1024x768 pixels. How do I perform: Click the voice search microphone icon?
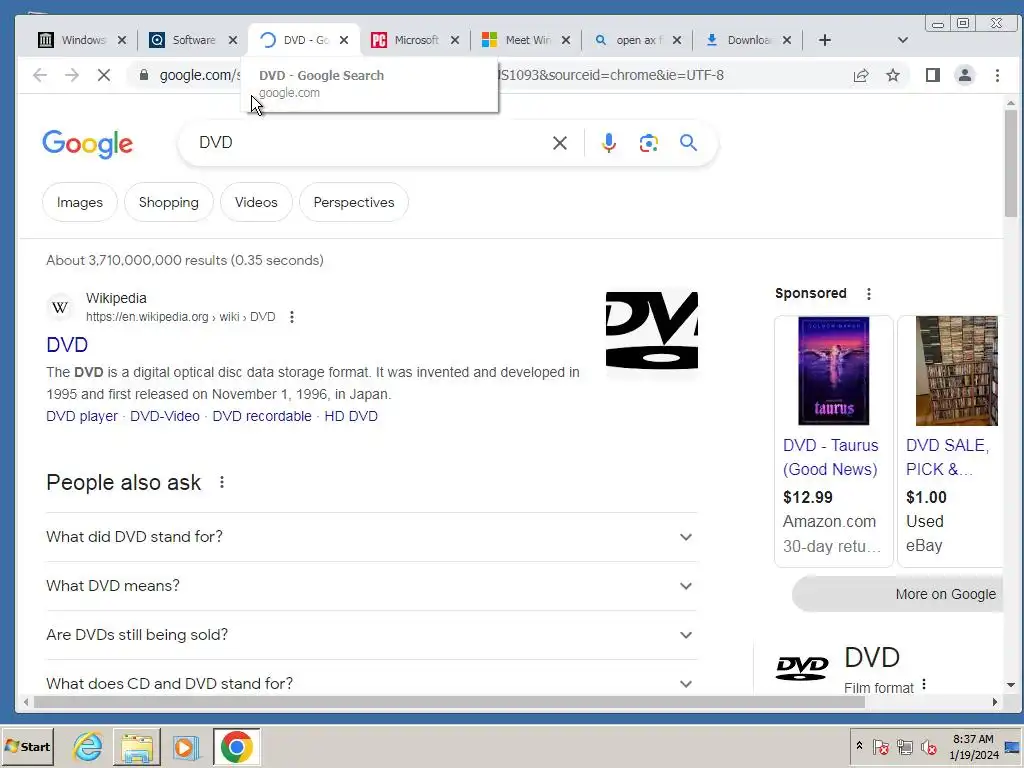click(609, 142)
